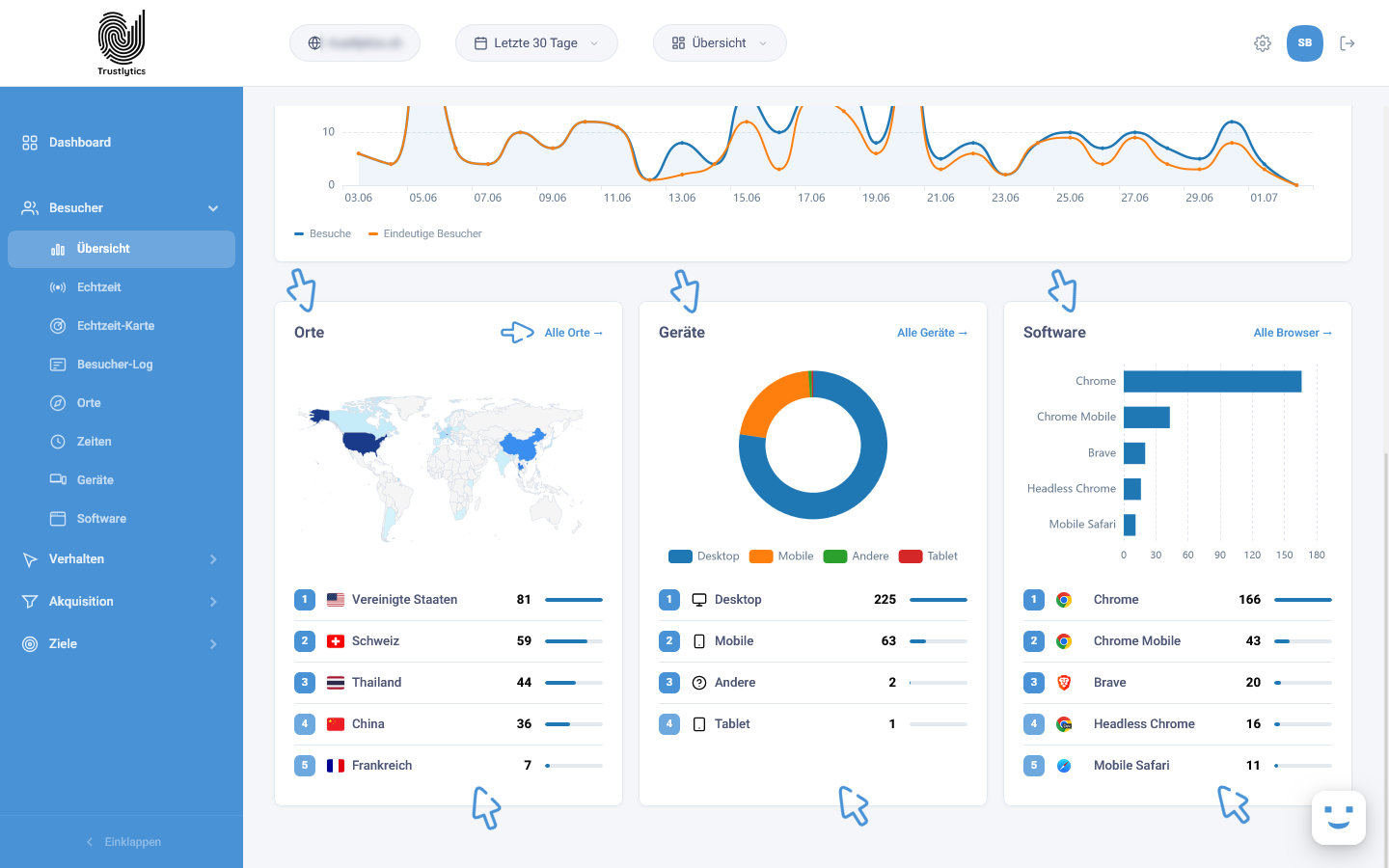The height and width of the screenshot is (868, 1389).
Task: Click the orange Mobile legend color swatch
Action: point(761,556)
